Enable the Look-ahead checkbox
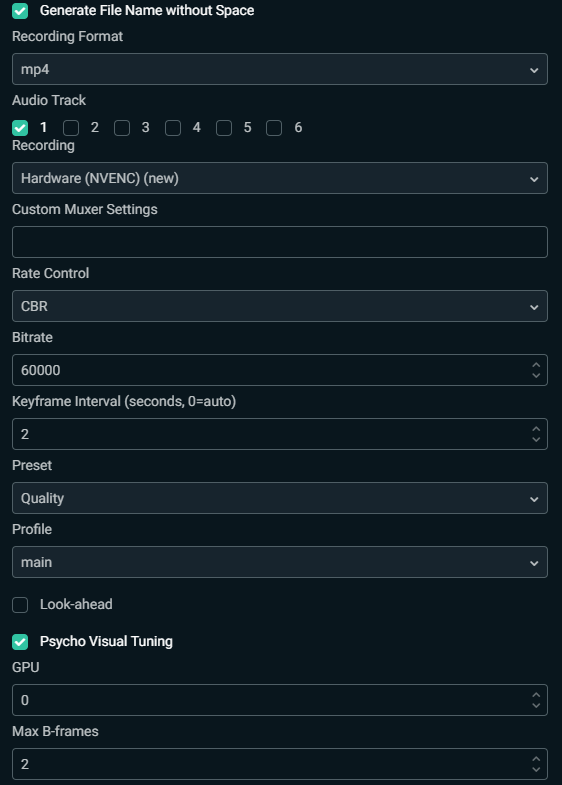Screen dimensions: 562x785 [20, 605]
